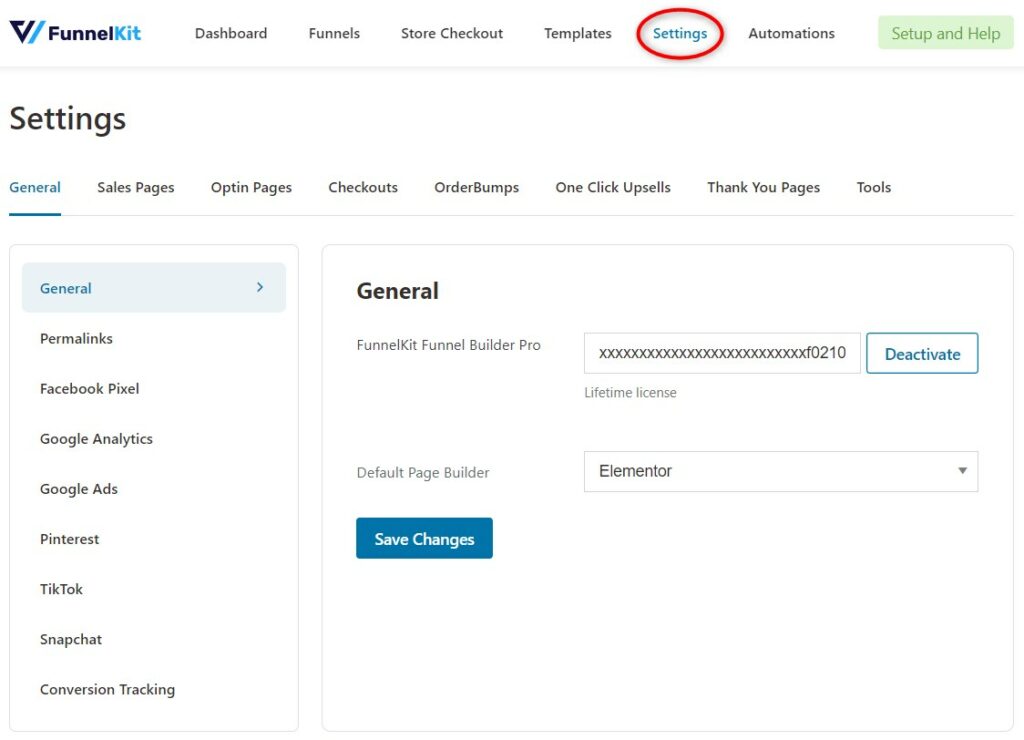Open Google Analytics settings
The height and width of the screenshot is (740, 1024).
pyautogui.click(x=96, y=439)
